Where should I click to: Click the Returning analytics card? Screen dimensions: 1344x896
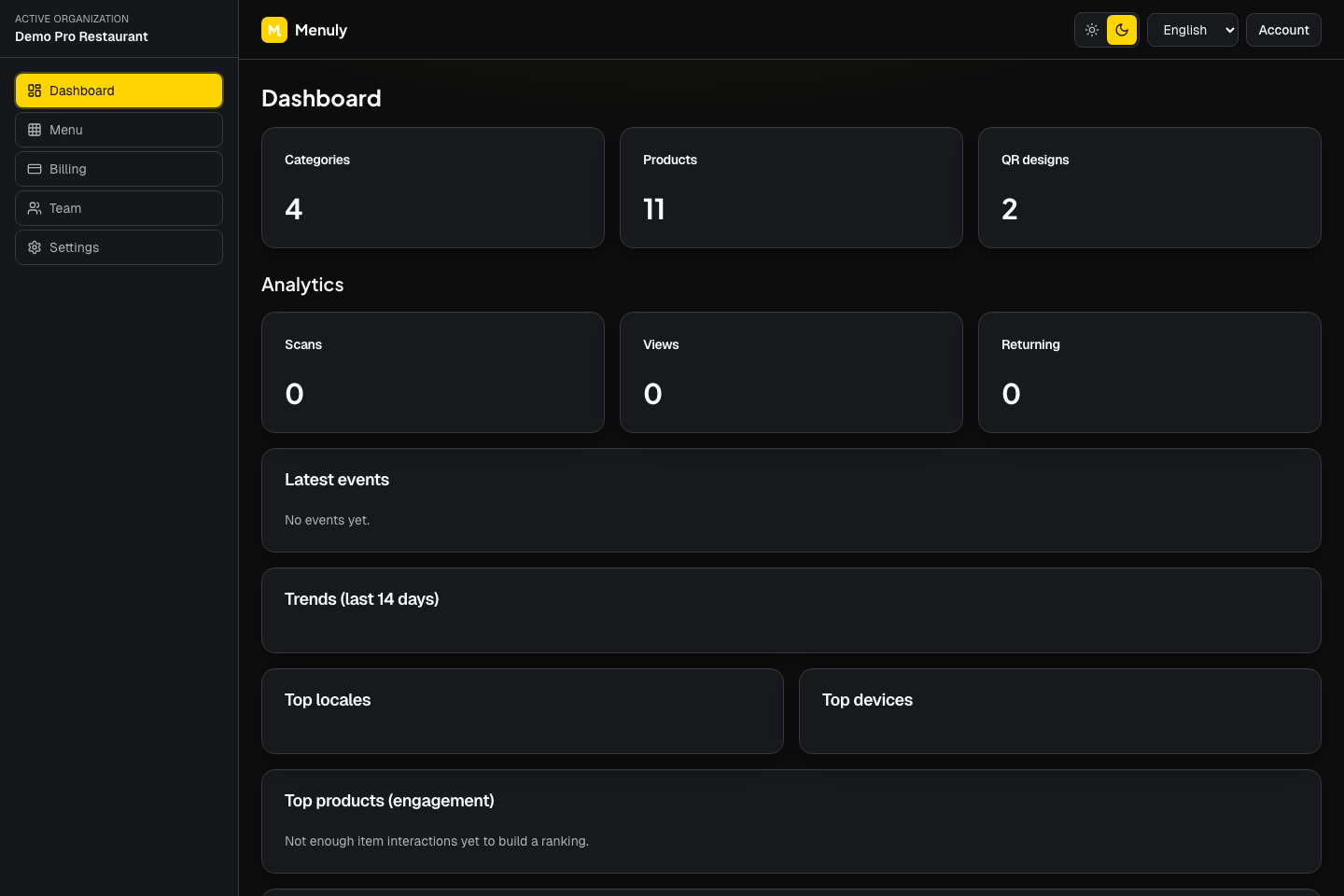pyautogui.click(x=1150, y=372)
